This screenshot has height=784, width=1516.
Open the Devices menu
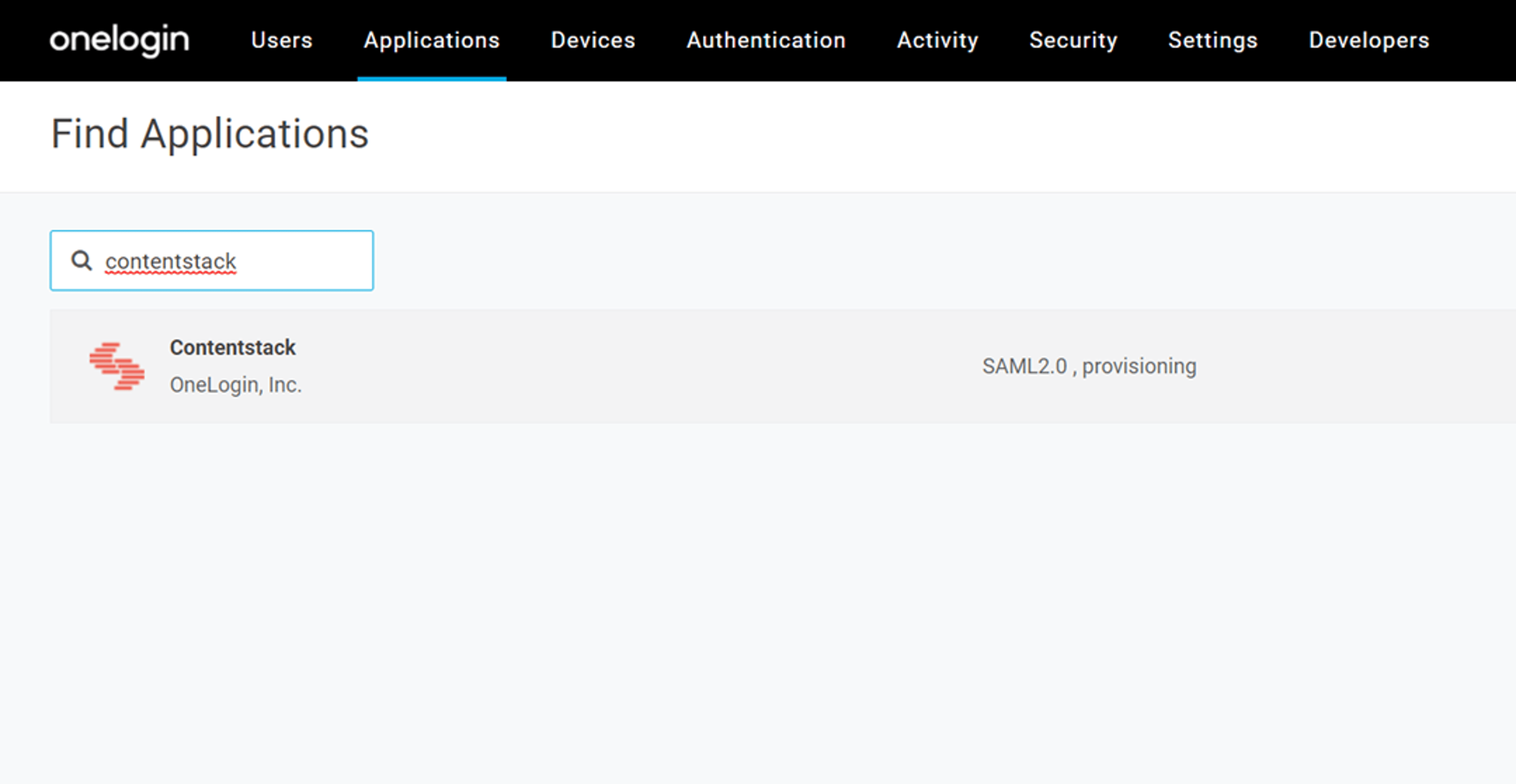593,40
